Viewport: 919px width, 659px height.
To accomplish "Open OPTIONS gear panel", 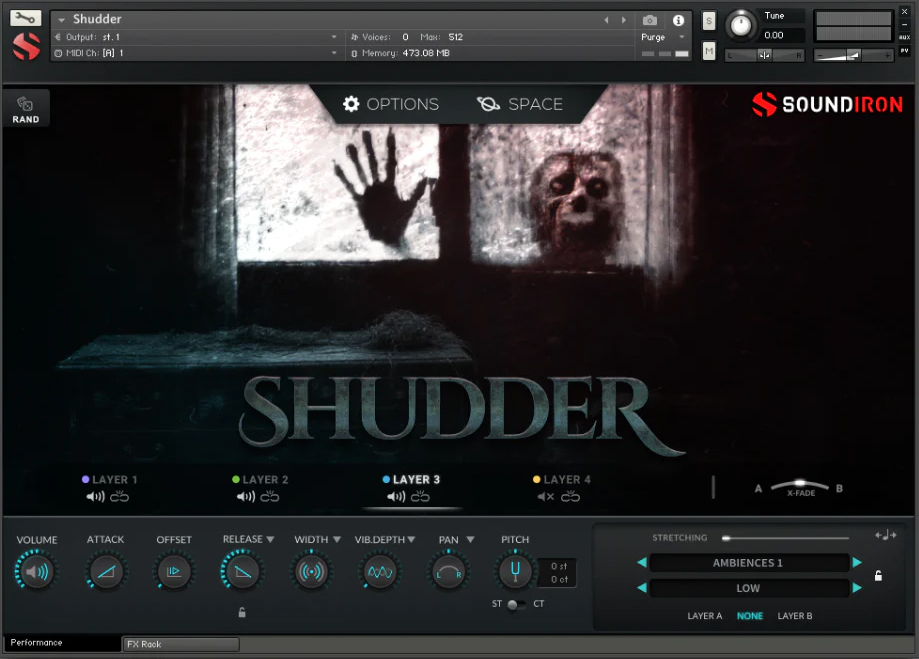I will (390, 104).
